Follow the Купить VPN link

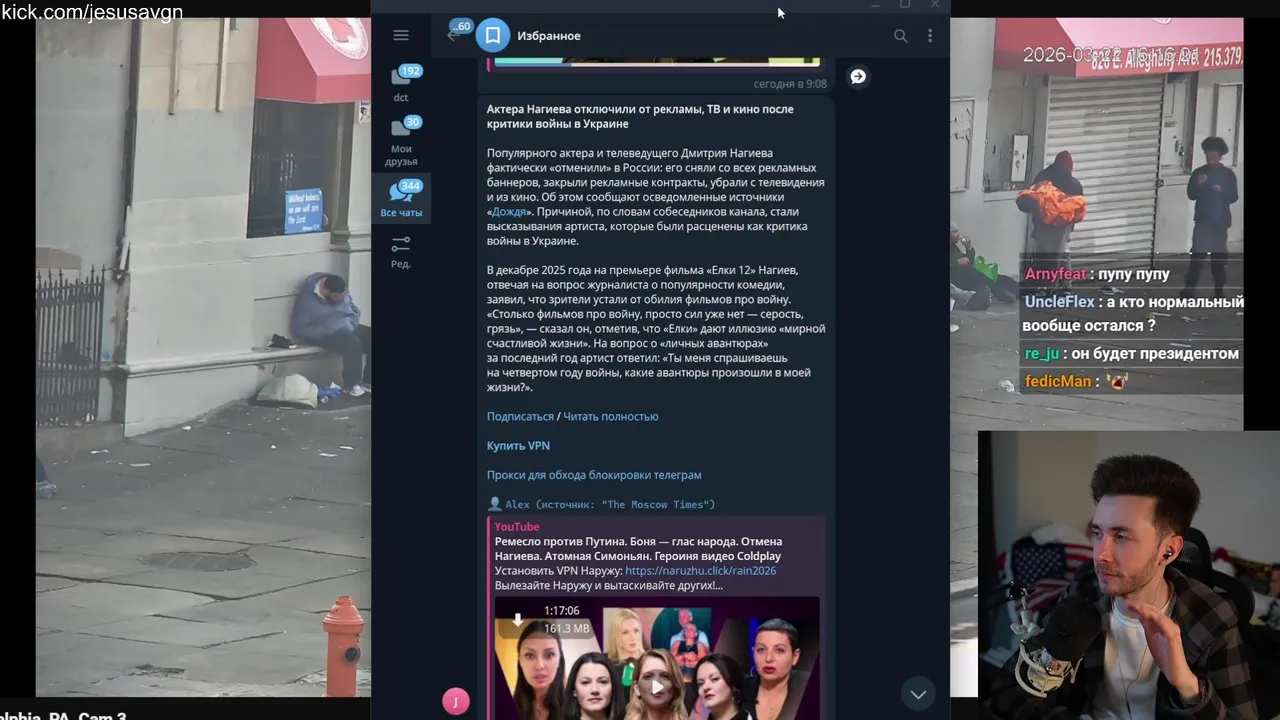pyautogui.click(x=518, y=446)
